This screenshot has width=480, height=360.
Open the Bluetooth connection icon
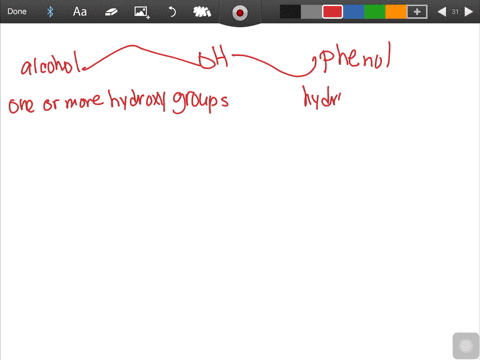[50, 12]
